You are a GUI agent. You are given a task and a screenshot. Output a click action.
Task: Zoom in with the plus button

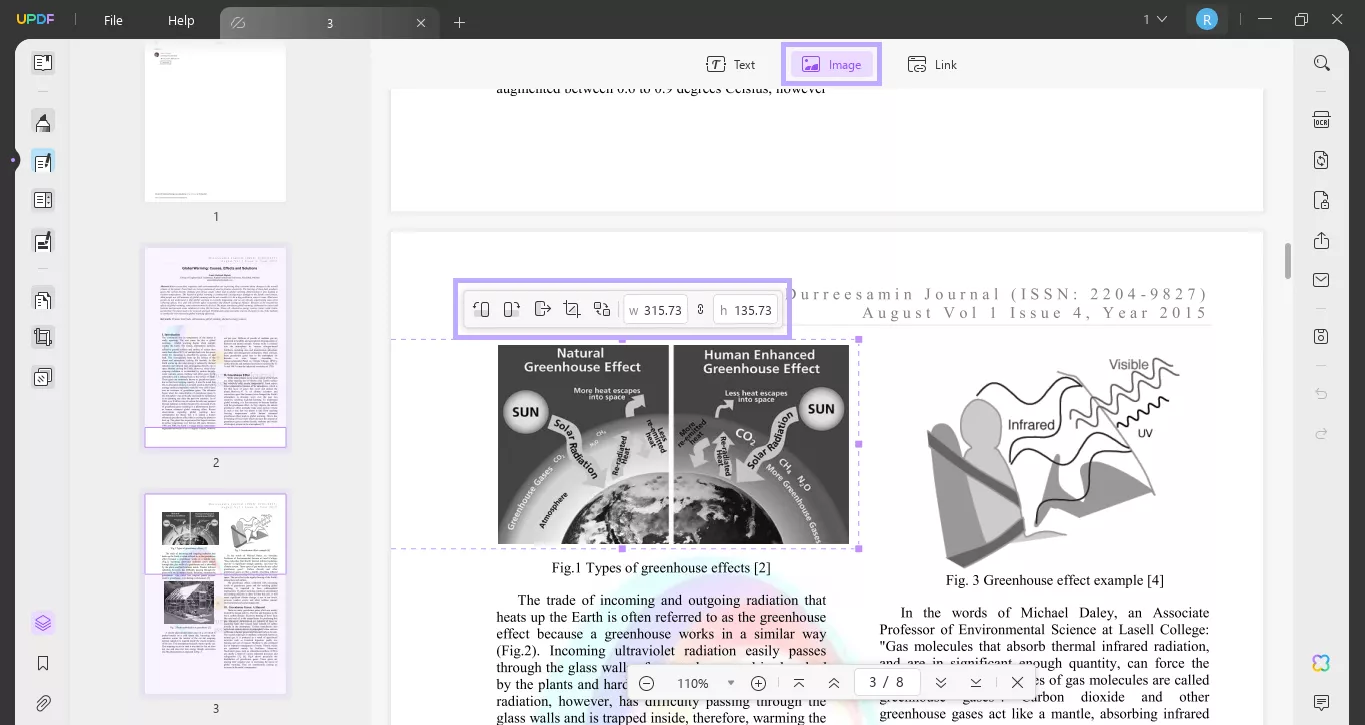(758, 683)
